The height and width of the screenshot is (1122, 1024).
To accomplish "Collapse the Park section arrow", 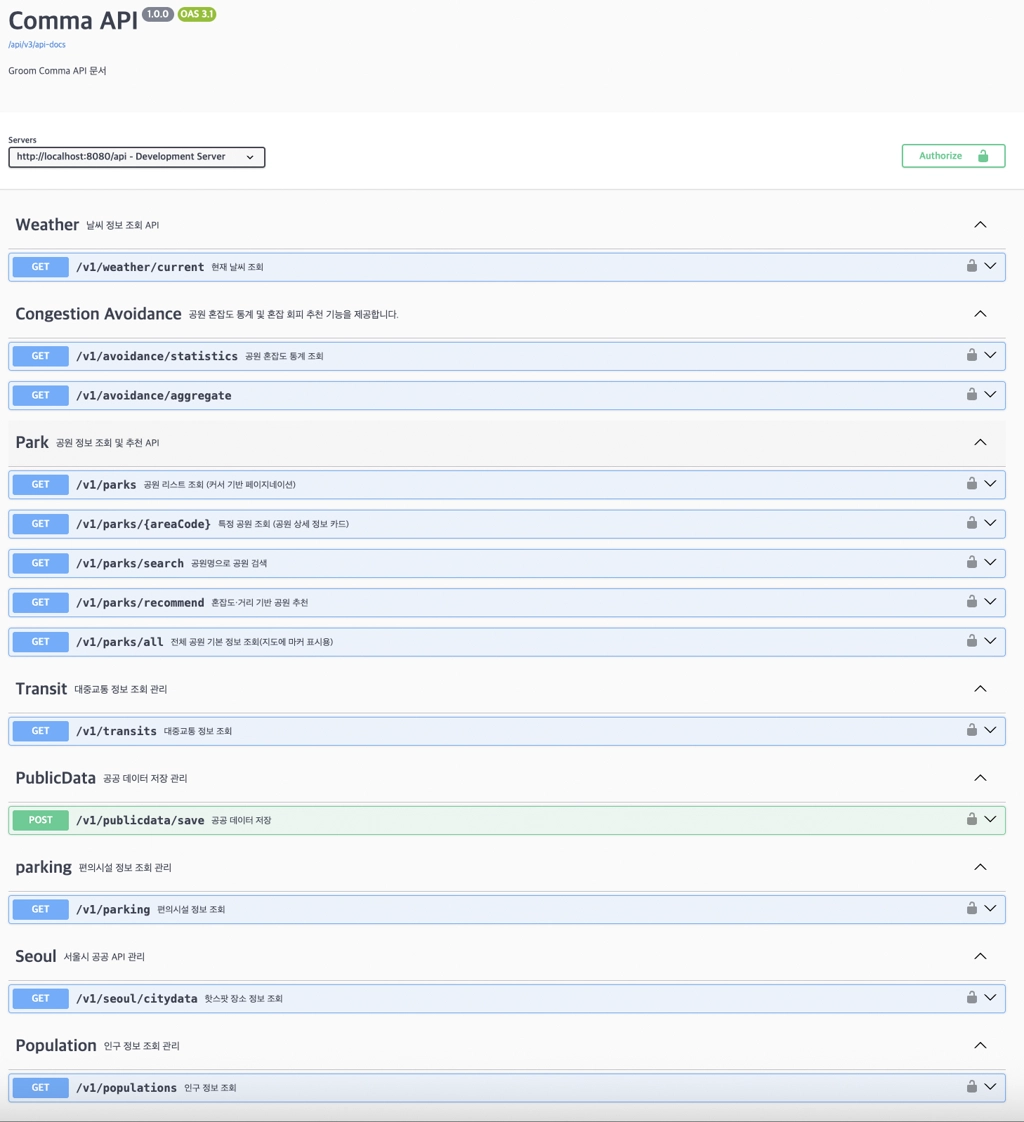I will coord(980,442).
